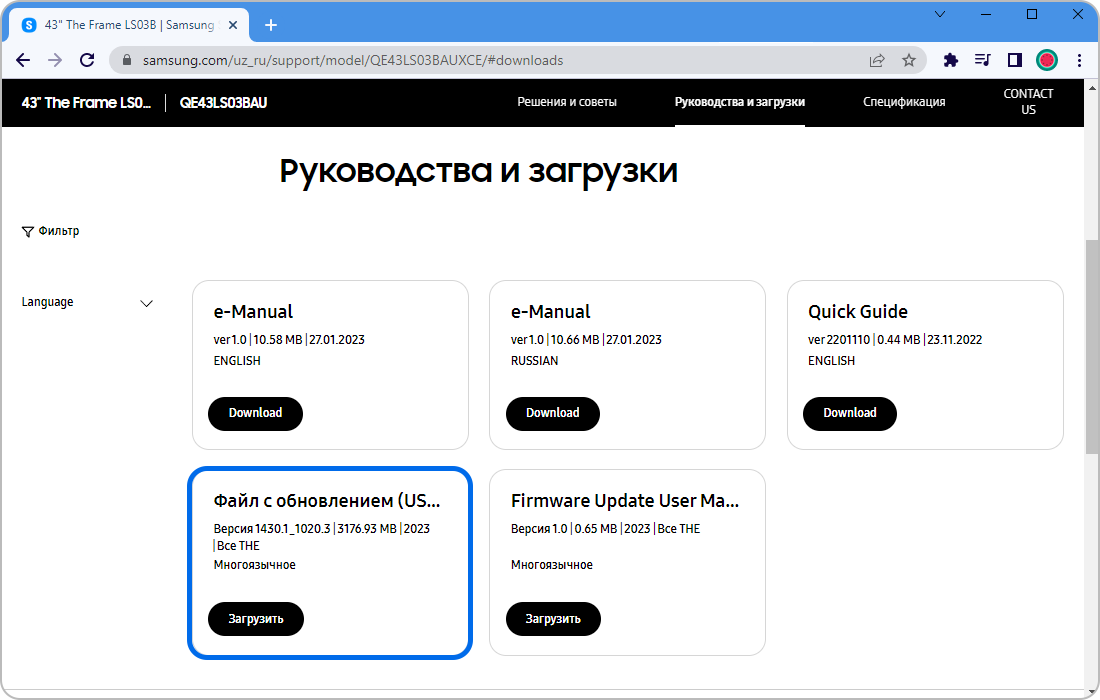Click the vertical page scrollbar
Image resolution: width=1100 pixels, height=700 pixels.
[x=1091, y=350]
